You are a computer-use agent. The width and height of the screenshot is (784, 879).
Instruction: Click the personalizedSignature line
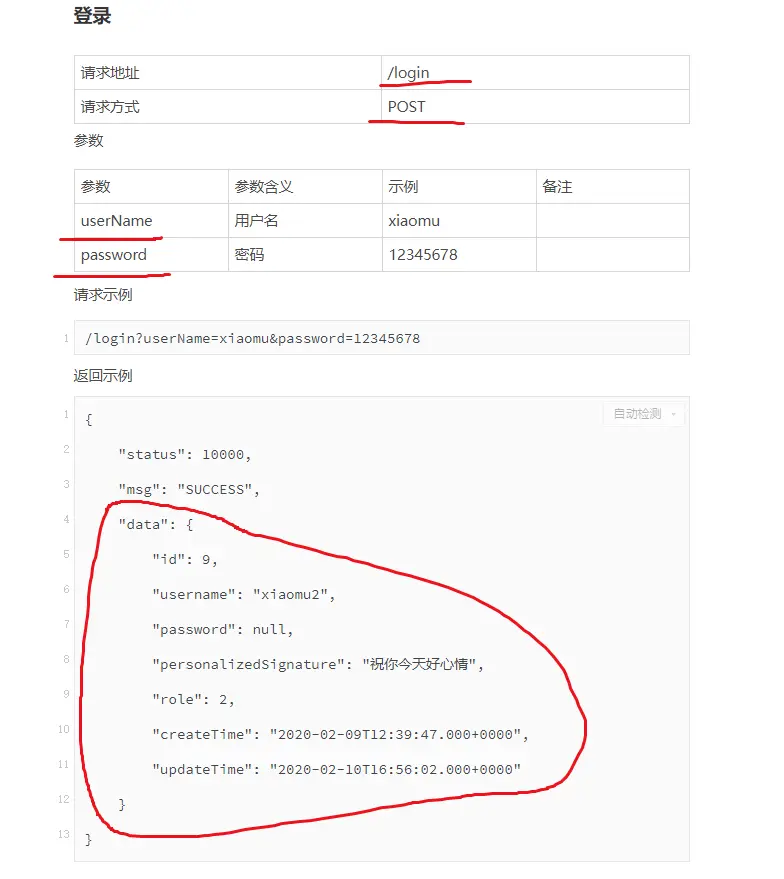318,664
